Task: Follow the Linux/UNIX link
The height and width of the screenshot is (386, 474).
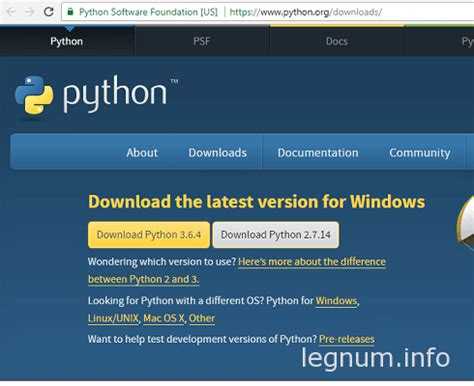Action: click(113, 318)
